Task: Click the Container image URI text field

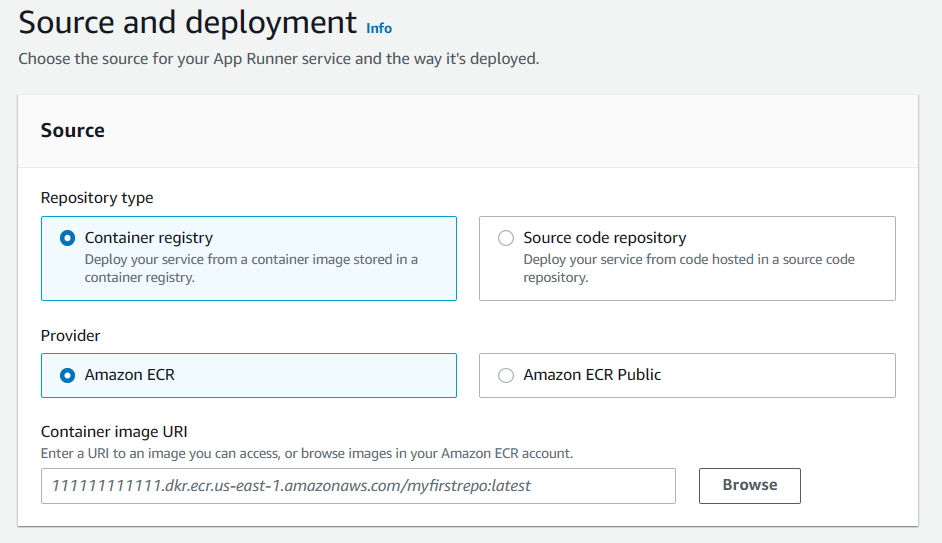Action: click(358, 486)
